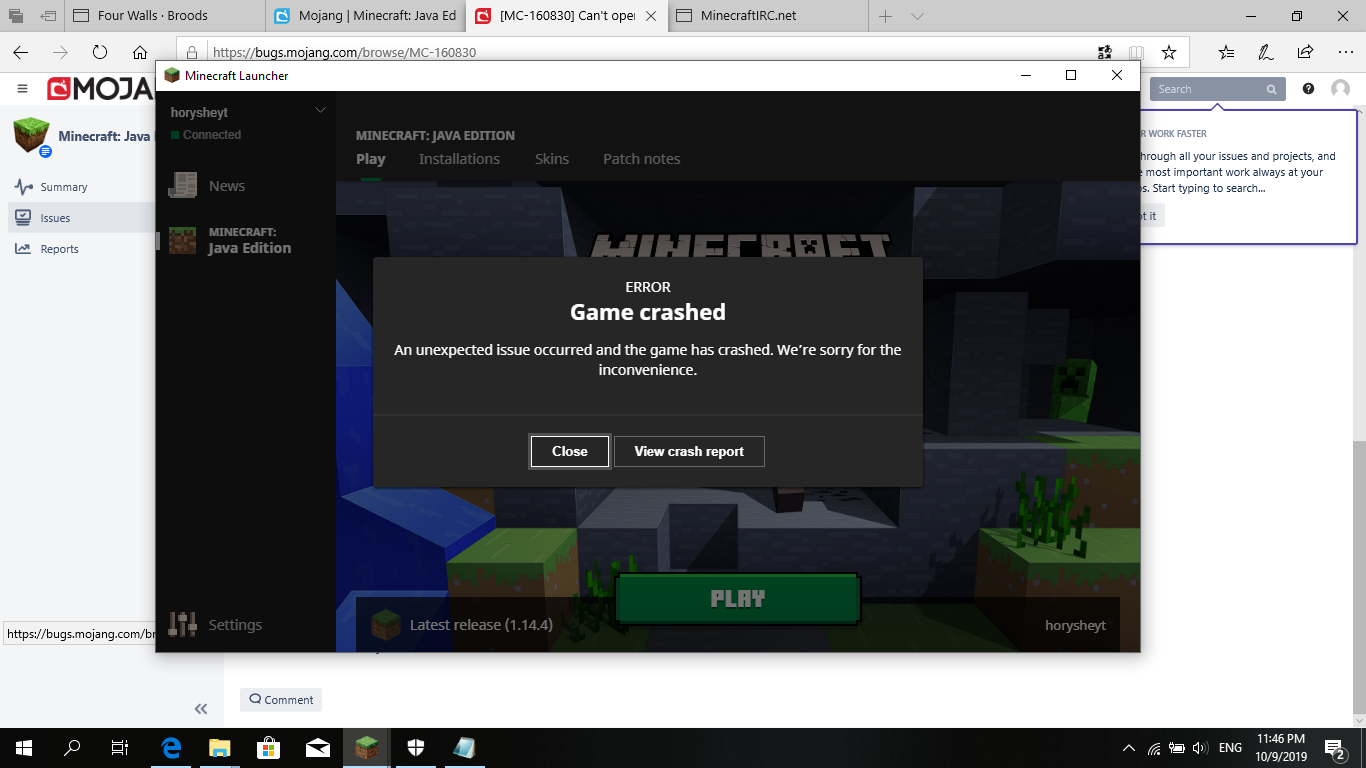Switch to the Installations tab
This screenshot has height=768, width=1366.
[459, 159]
